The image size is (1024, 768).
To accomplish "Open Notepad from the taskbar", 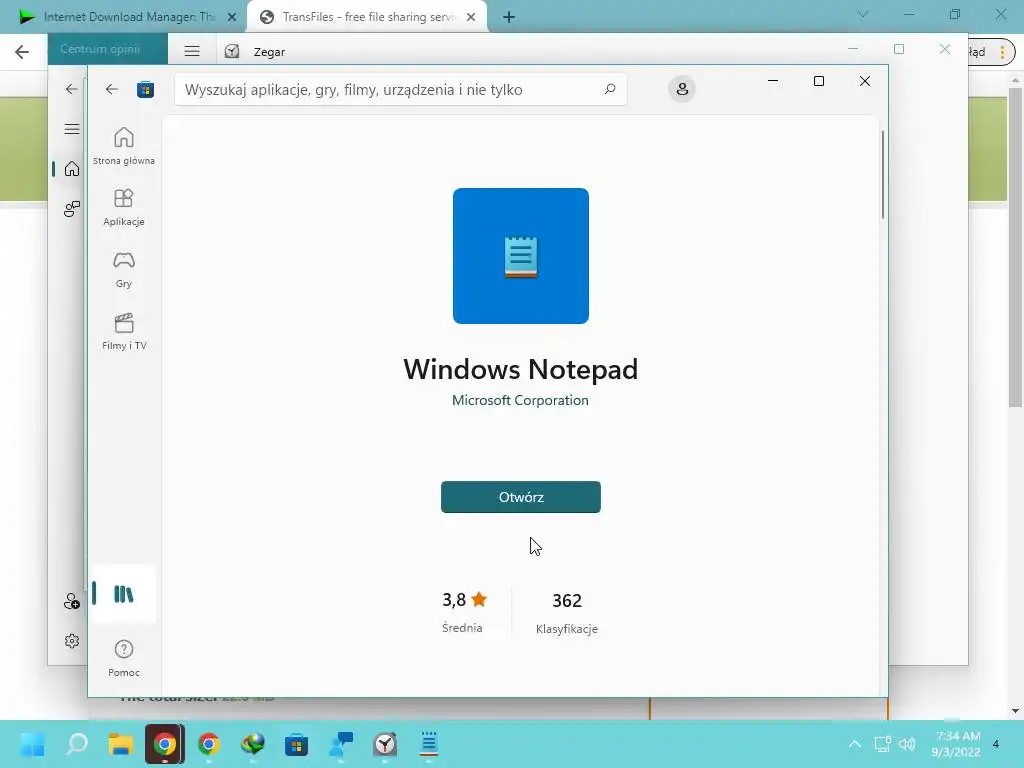I will (x=428, y=744).
